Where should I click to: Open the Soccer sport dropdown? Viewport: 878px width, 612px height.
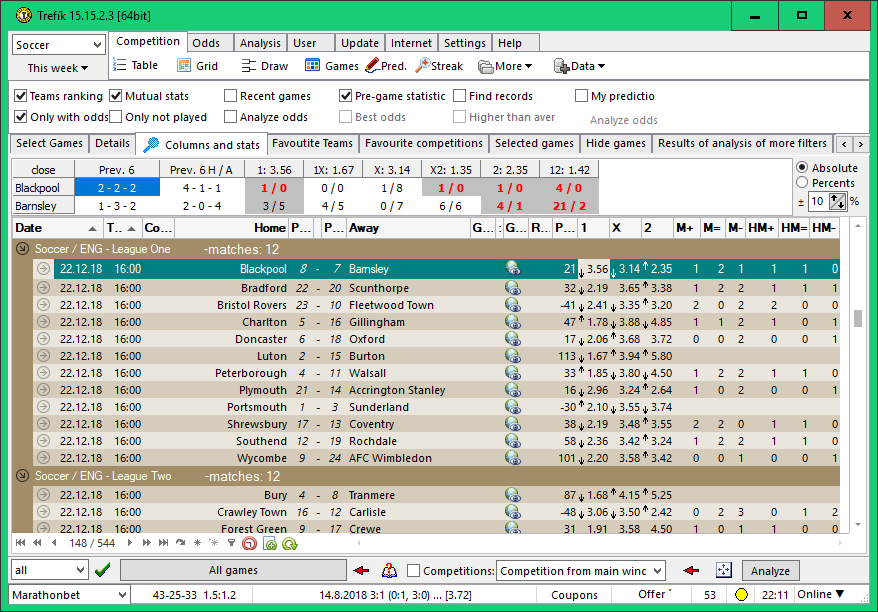58,45
